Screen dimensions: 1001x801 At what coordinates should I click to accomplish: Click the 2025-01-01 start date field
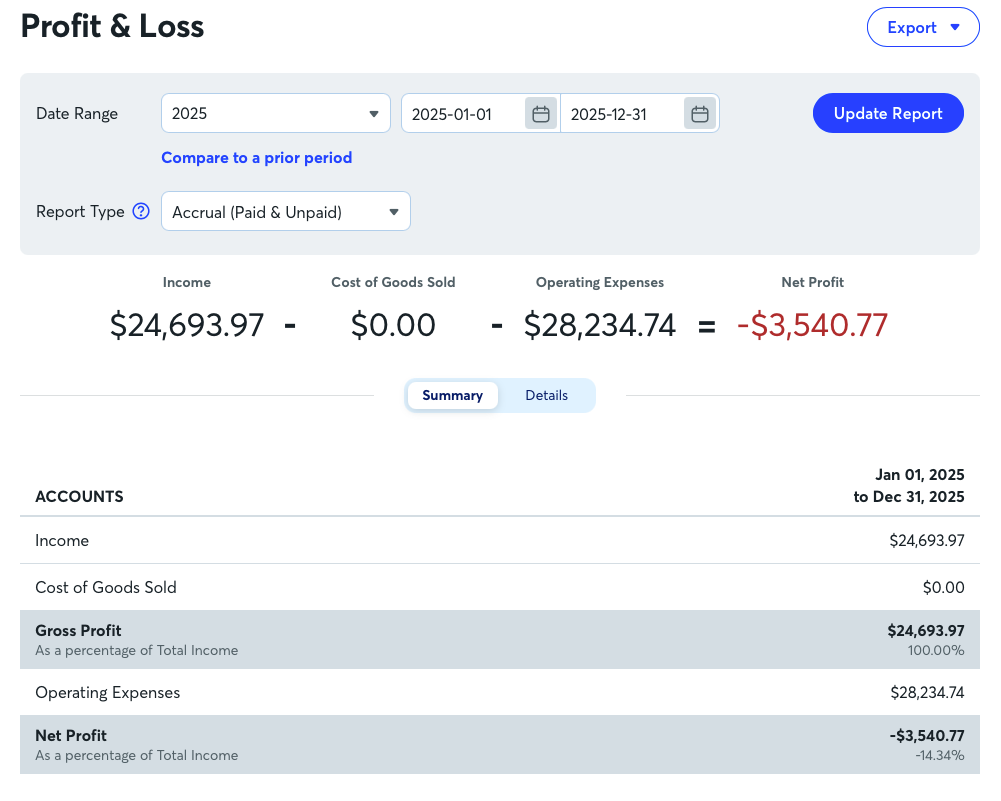click(x=462, y=114)
